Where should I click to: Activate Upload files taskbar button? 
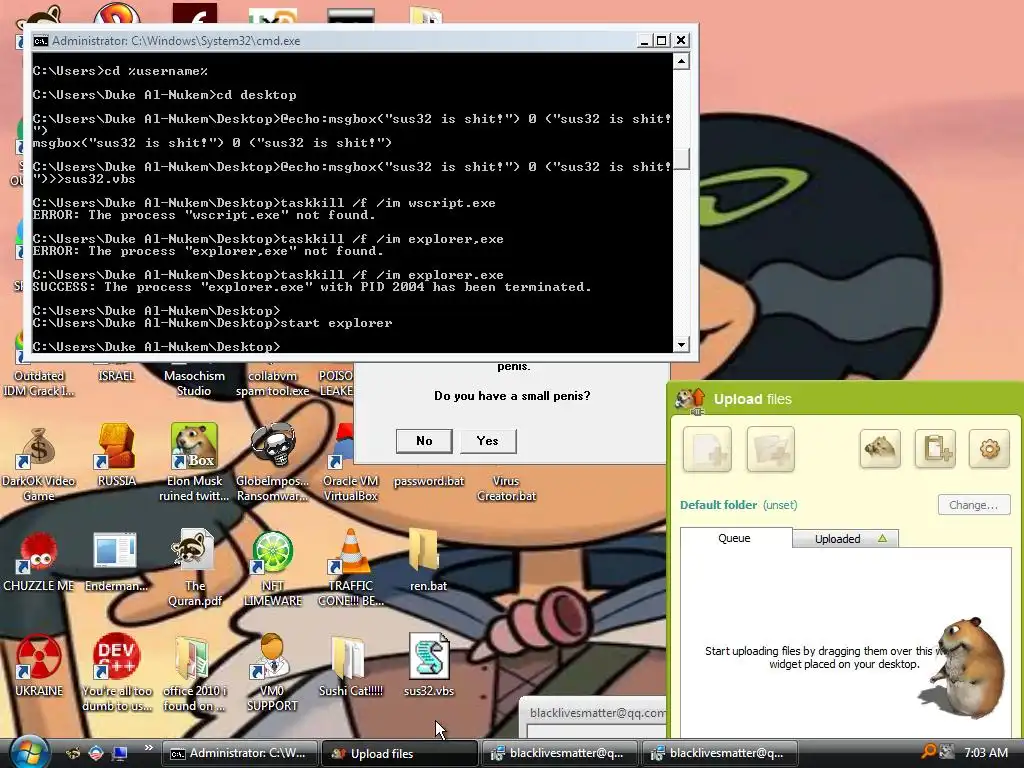(400, 753)
